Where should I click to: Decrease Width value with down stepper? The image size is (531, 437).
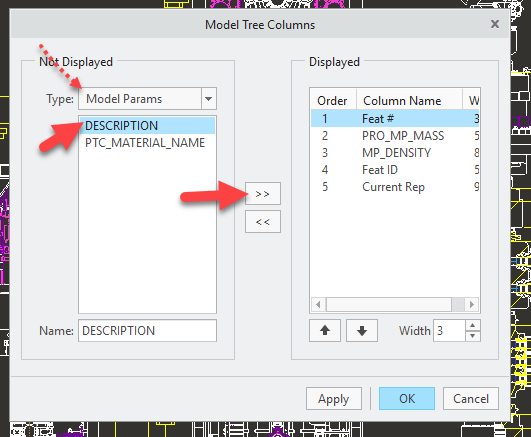pyautogui.click(x=473, y=336)
